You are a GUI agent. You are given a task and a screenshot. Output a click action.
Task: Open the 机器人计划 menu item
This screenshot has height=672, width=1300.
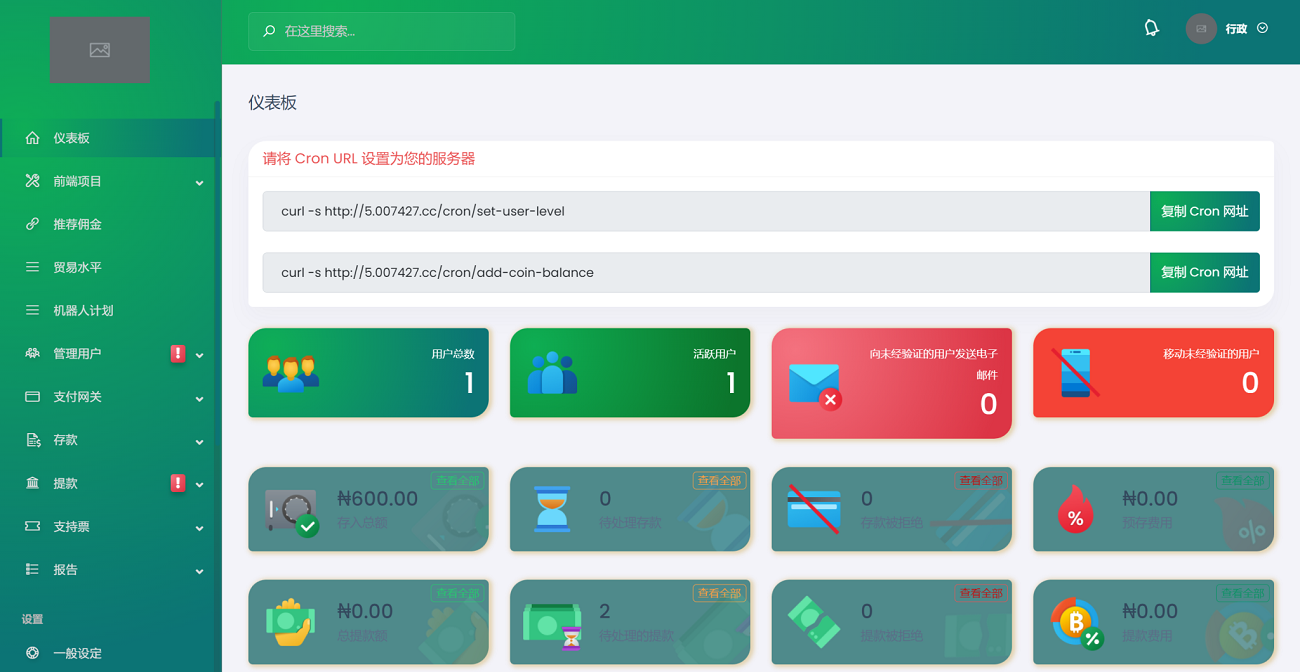pyautogui.click(x=82, y=310)
